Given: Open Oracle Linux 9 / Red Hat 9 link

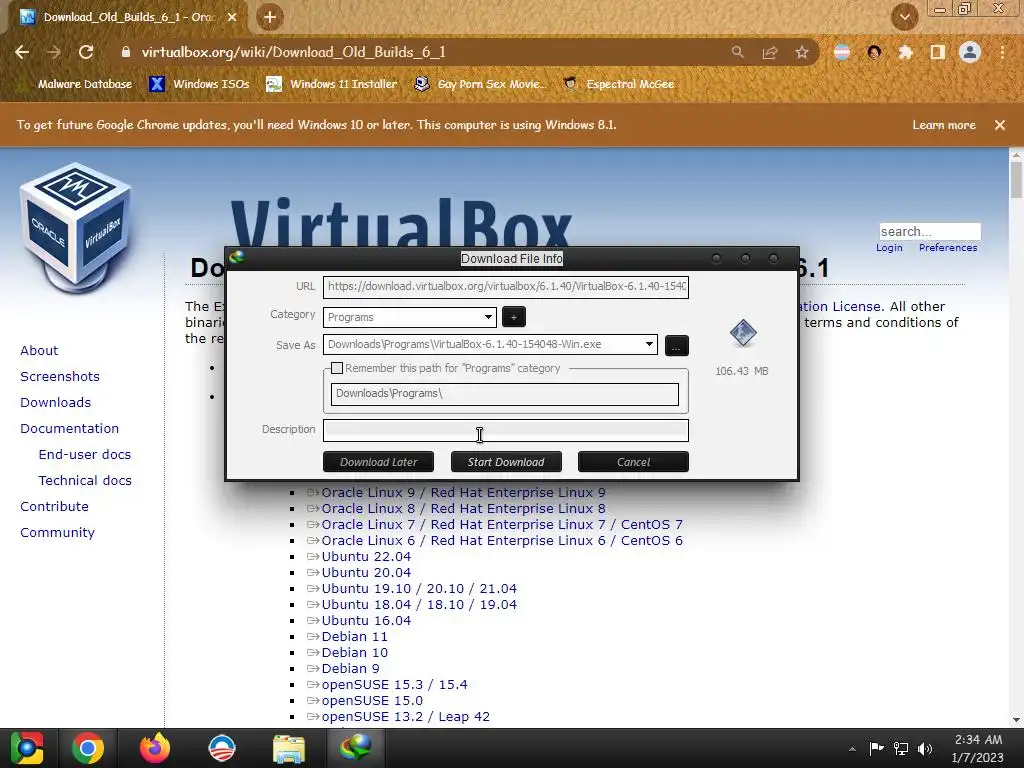Looking at the screenshot, I should point(463,493).
